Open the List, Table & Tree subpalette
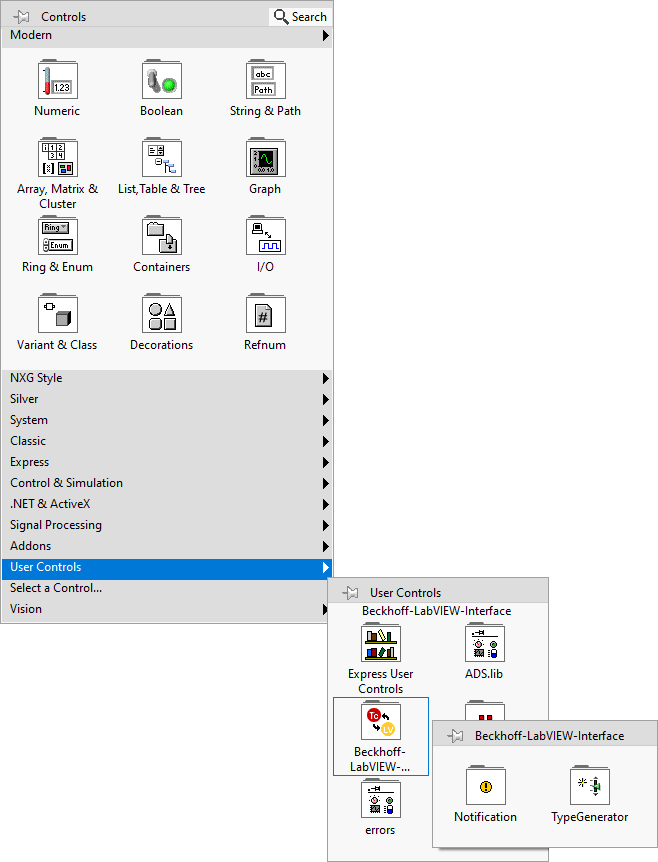658x862 pixels. coord(162,158)
